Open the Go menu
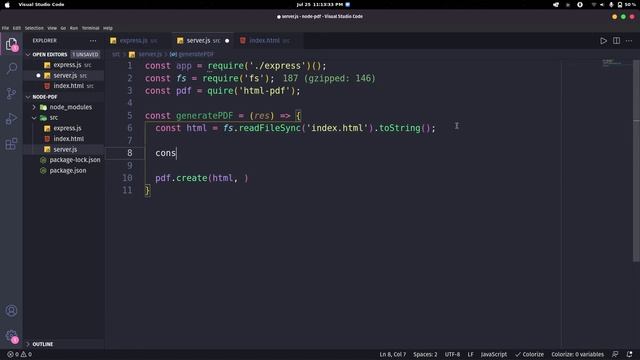This screenshot has height=360, width=640. [x=63, y=28]
